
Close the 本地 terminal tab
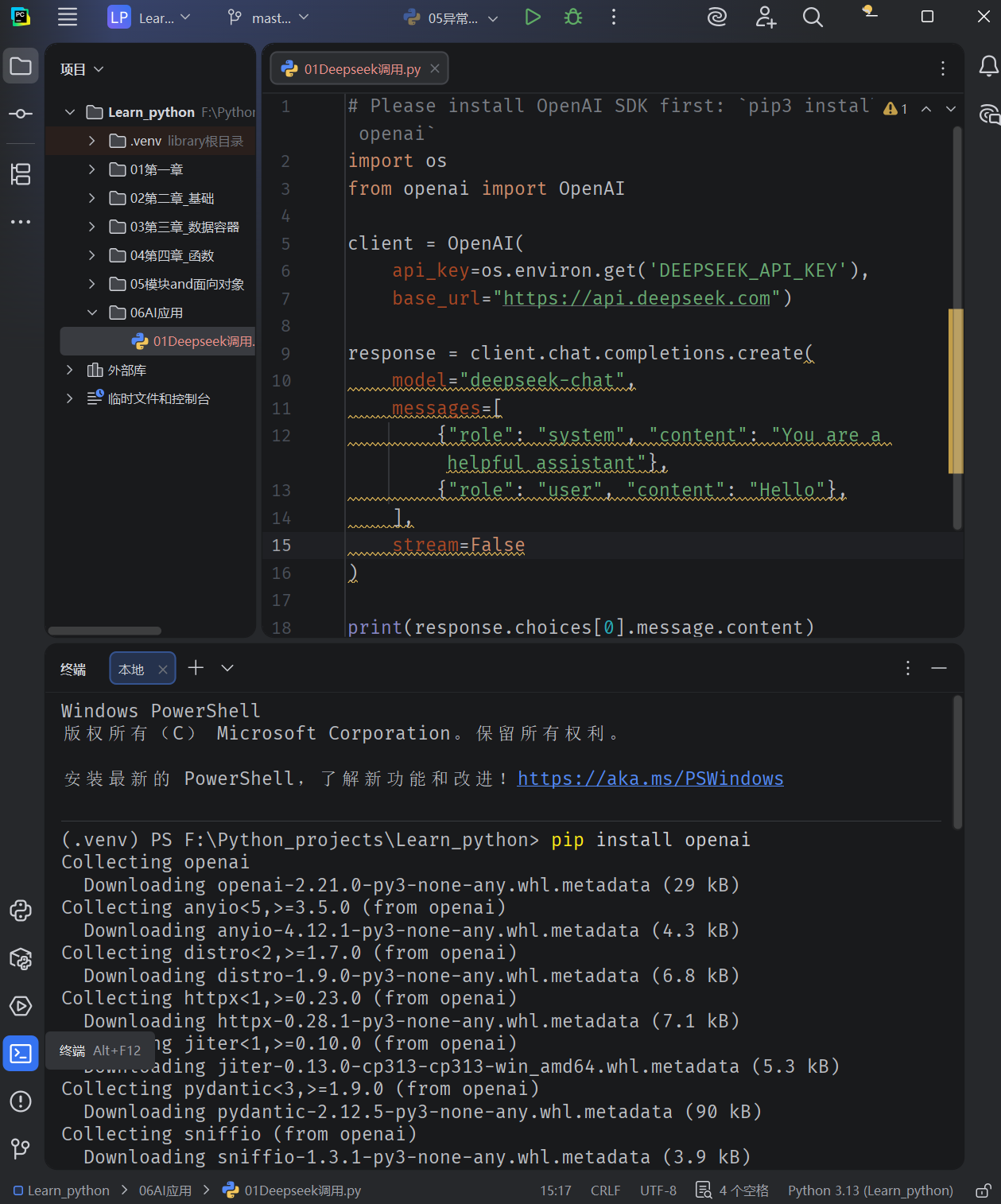163,670
